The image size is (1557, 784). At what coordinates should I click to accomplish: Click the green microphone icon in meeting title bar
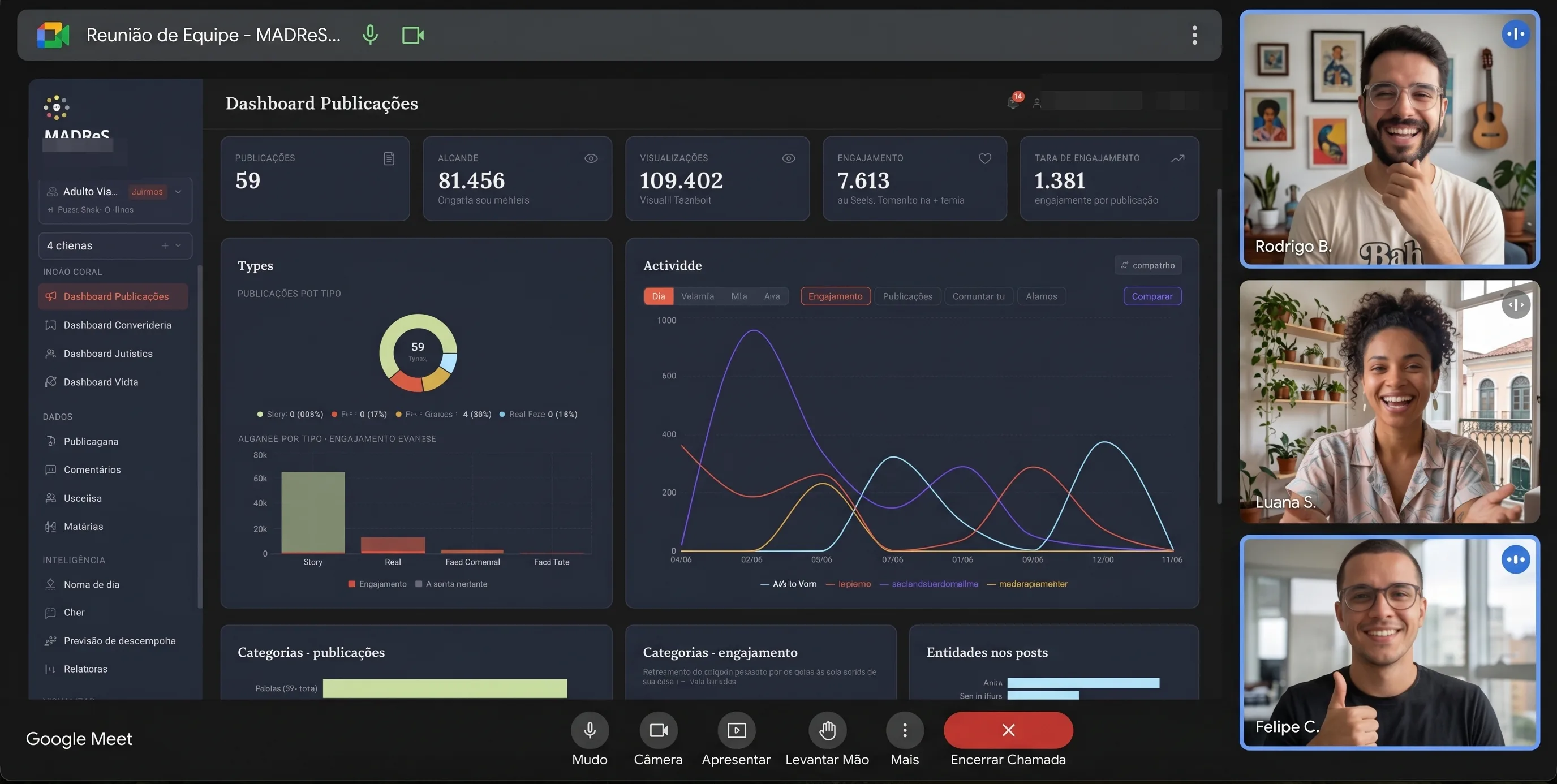coord(370,35)
